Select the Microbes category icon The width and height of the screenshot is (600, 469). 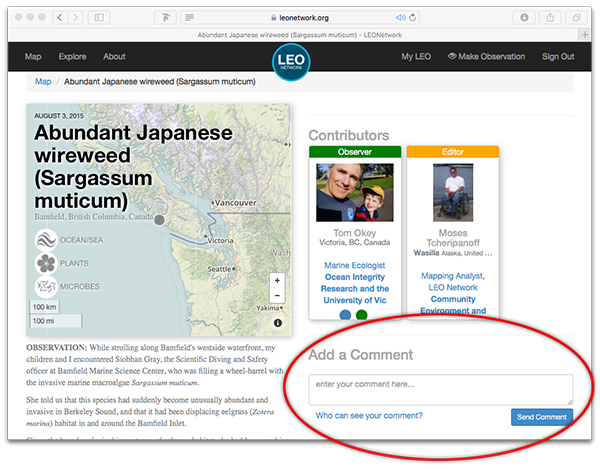pos(46,288)
